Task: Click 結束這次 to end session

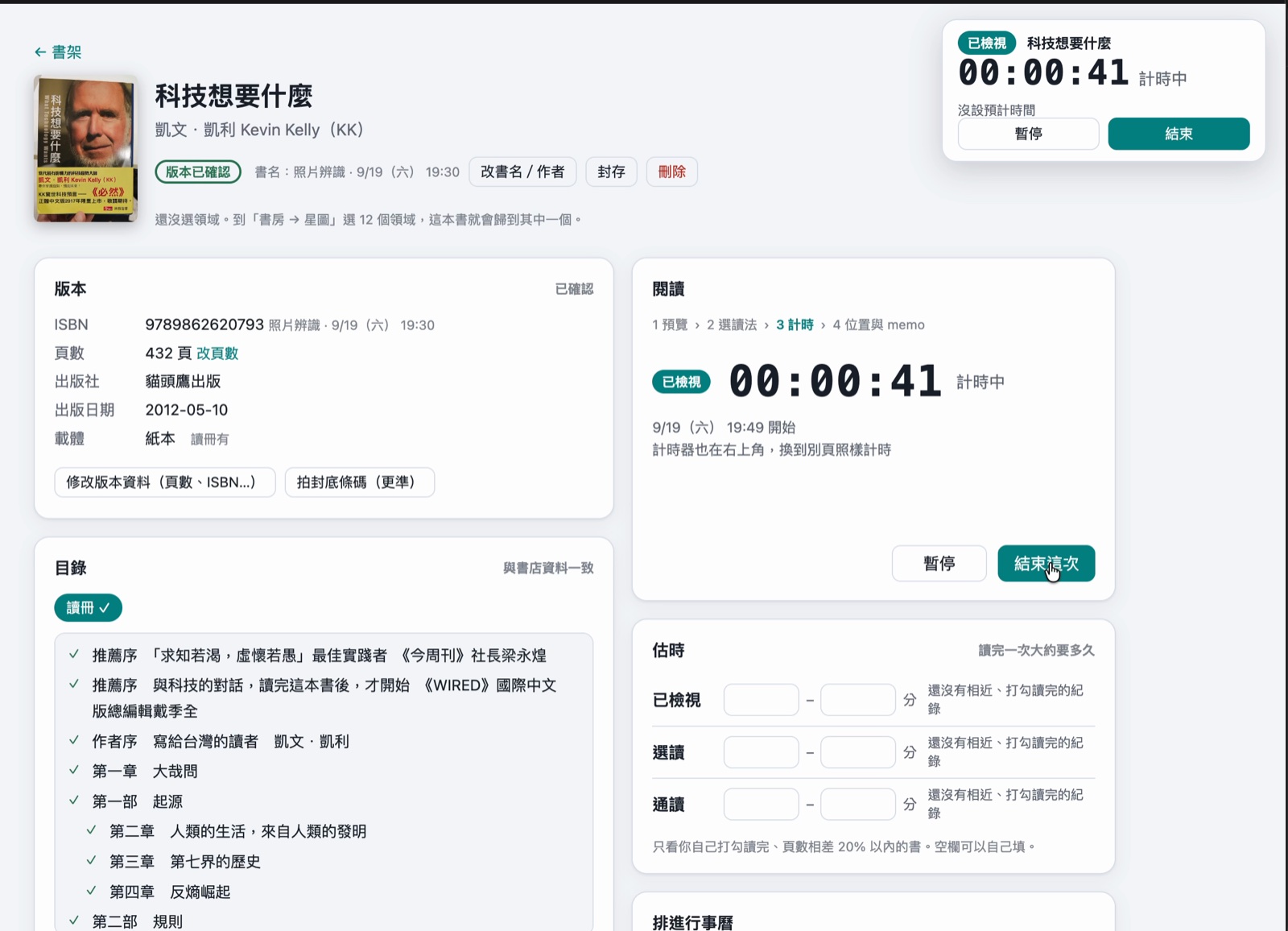Action: pyautogui.click(x=1046, y=564)
